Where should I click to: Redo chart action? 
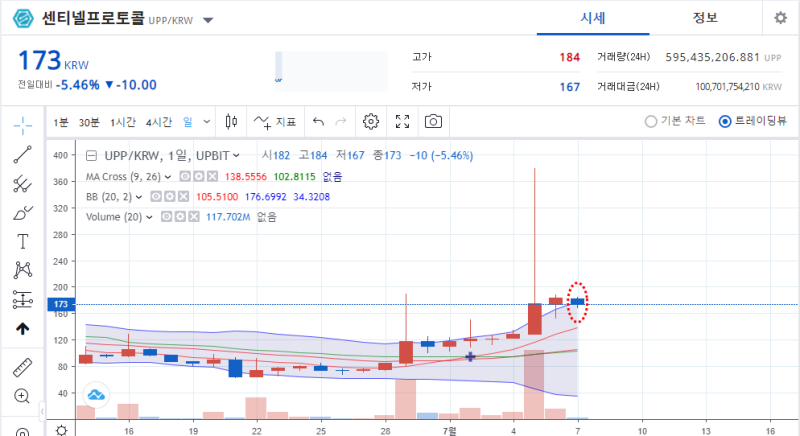(x=340, y=121)
